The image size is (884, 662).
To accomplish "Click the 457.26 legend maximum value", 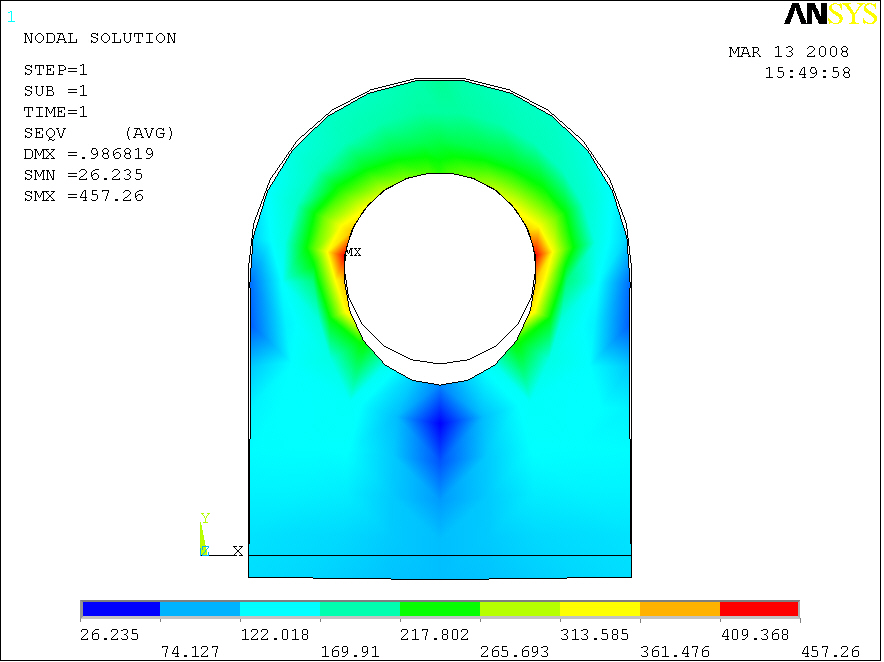I will (828, 652).
